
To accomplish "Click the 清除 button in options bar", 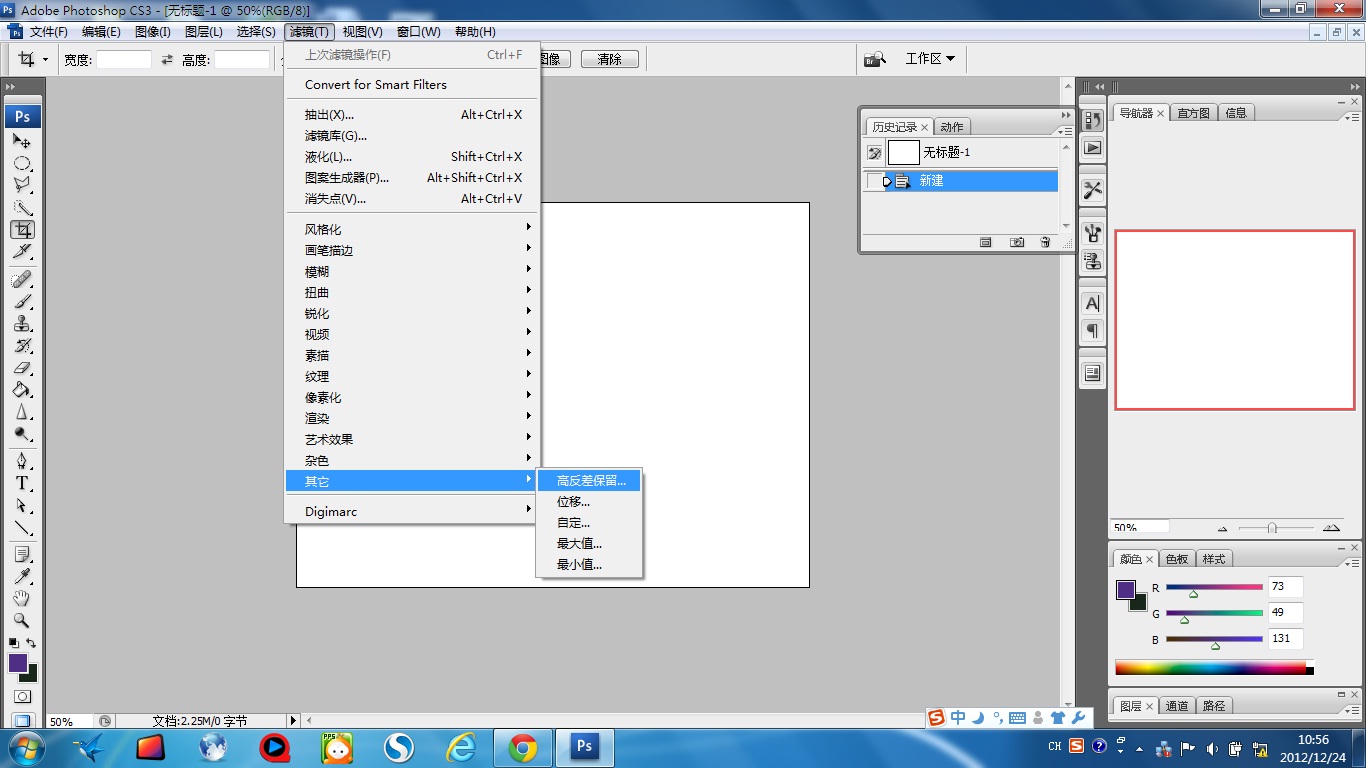I will [609, 59].
